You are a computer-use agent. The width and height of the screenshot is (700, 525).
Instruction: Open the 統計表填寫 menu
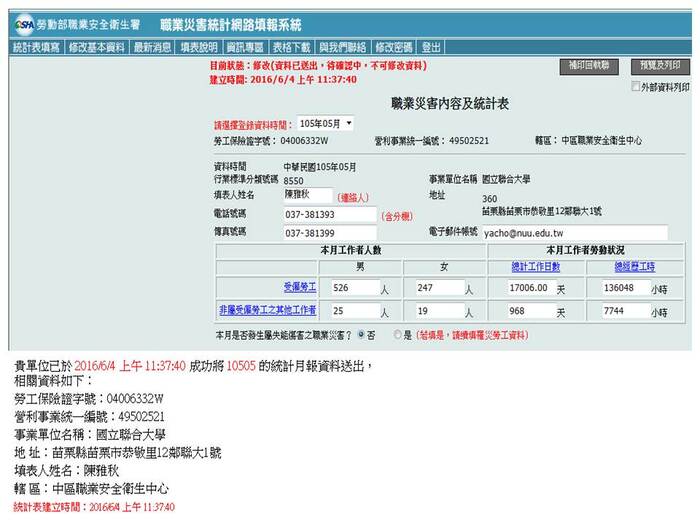pyautogui.click(x=36, y=47)
